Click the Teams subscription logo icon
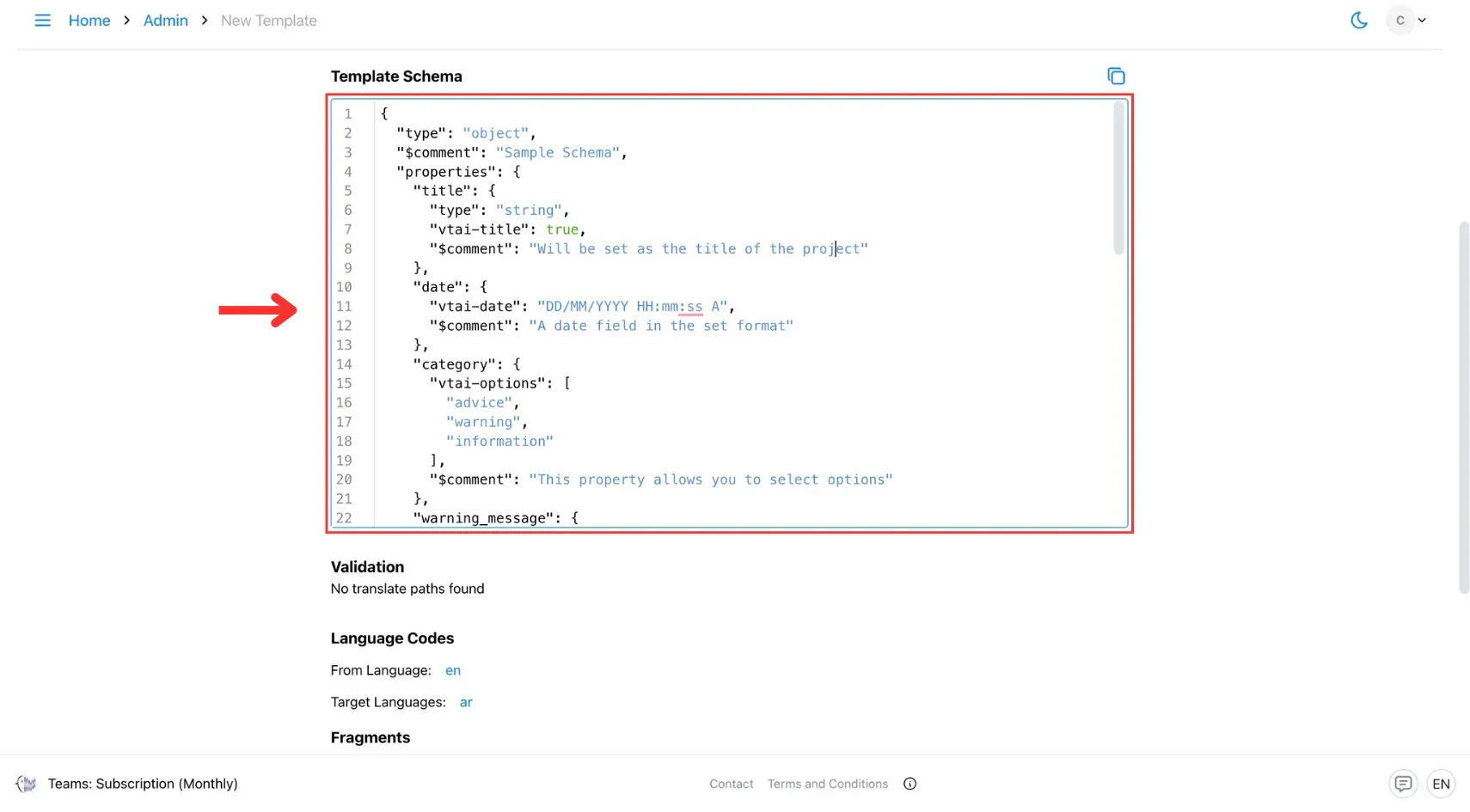Viewport: 1470px width, 812px height. 27,784
